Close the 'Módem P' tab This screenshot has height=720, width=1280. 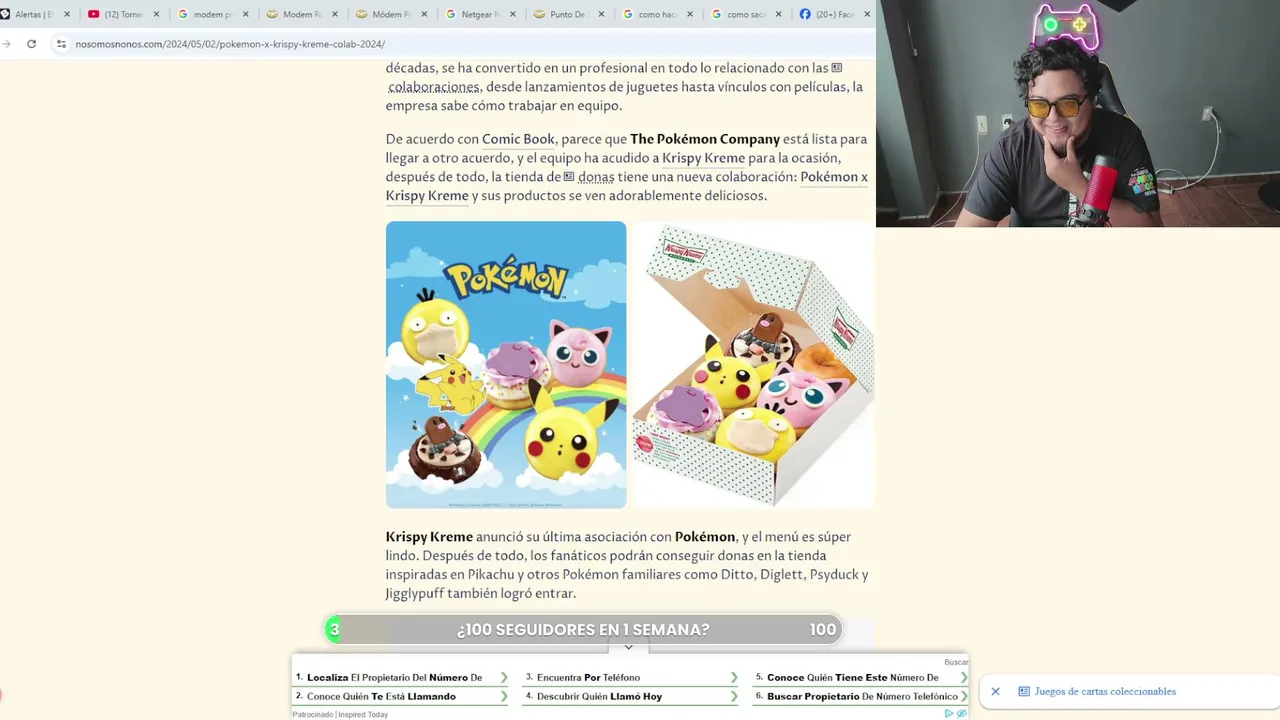click(x=424, y=14)
